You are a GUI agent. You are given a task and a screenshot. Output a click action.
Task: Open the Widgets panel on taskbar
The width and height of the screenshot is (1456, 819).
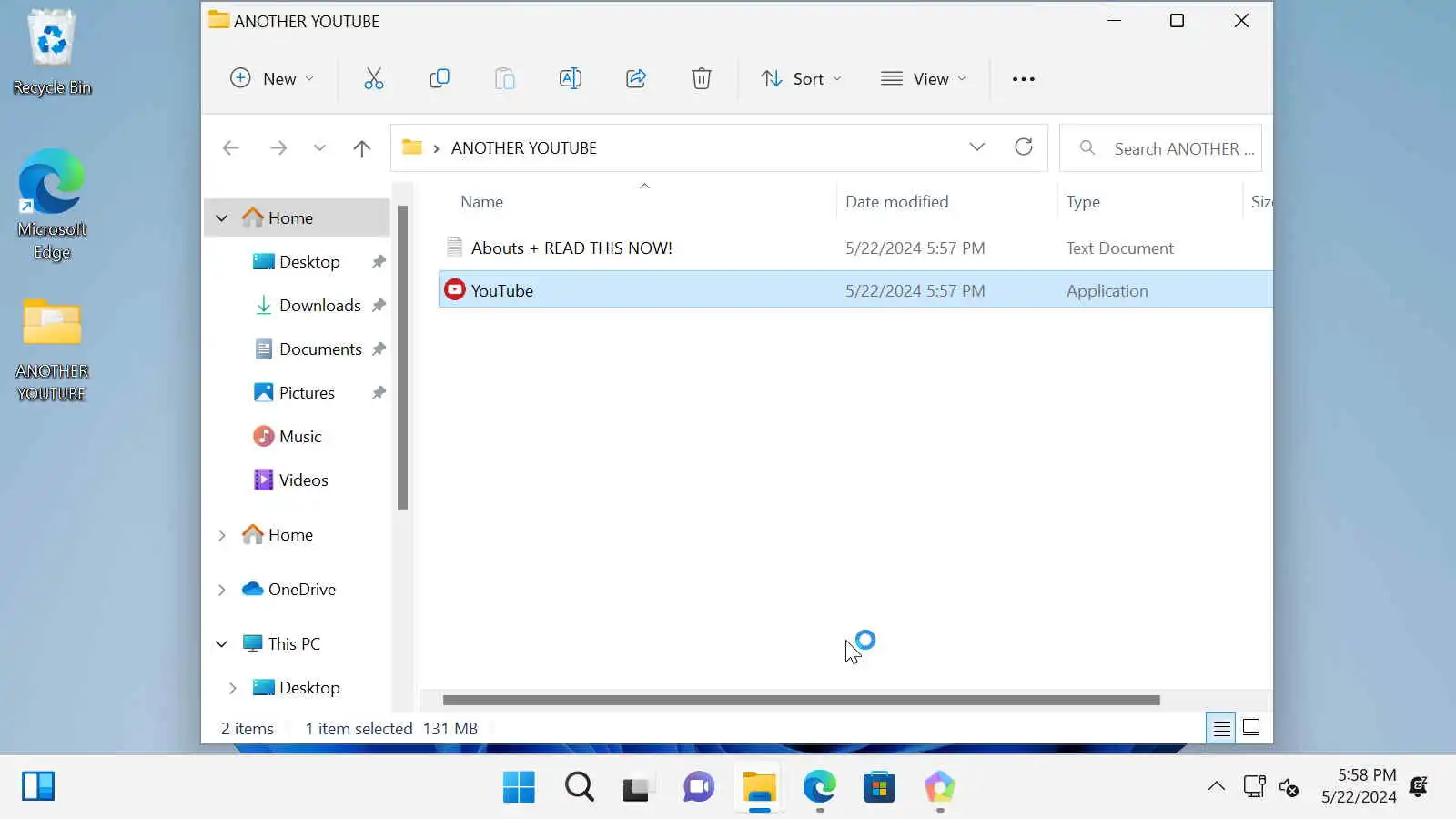(x=38, y=786)
